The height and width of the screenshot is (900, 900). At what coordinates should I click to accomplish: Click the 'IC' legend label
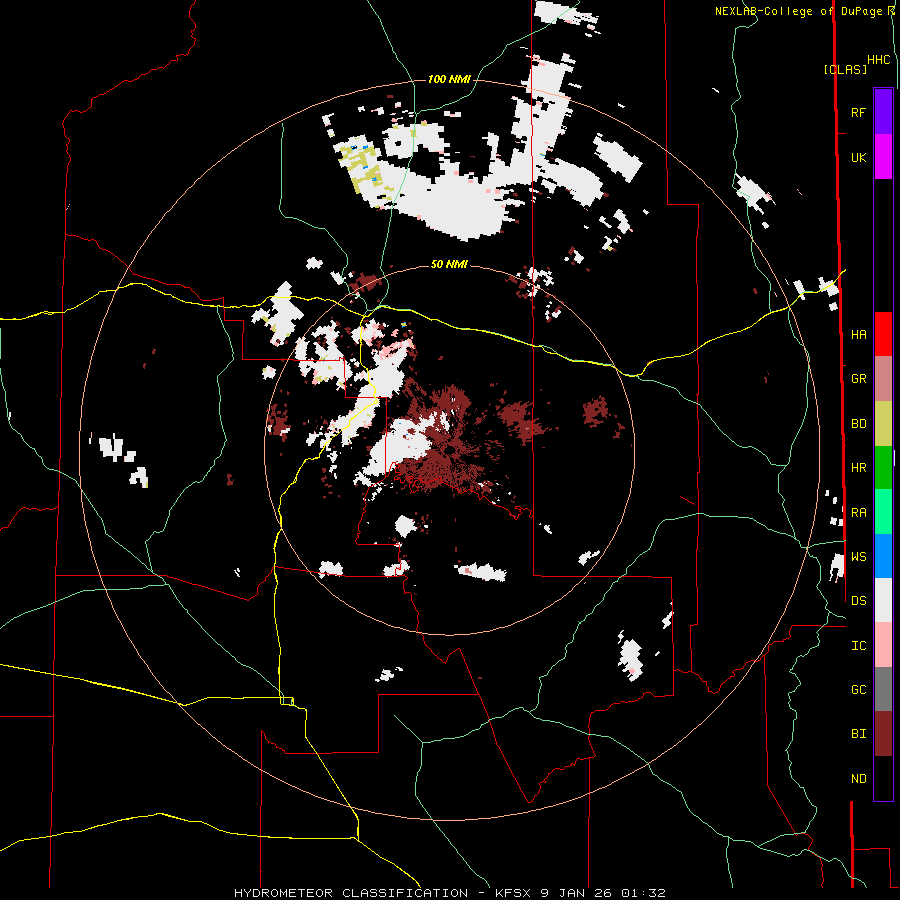click(858, 645)
